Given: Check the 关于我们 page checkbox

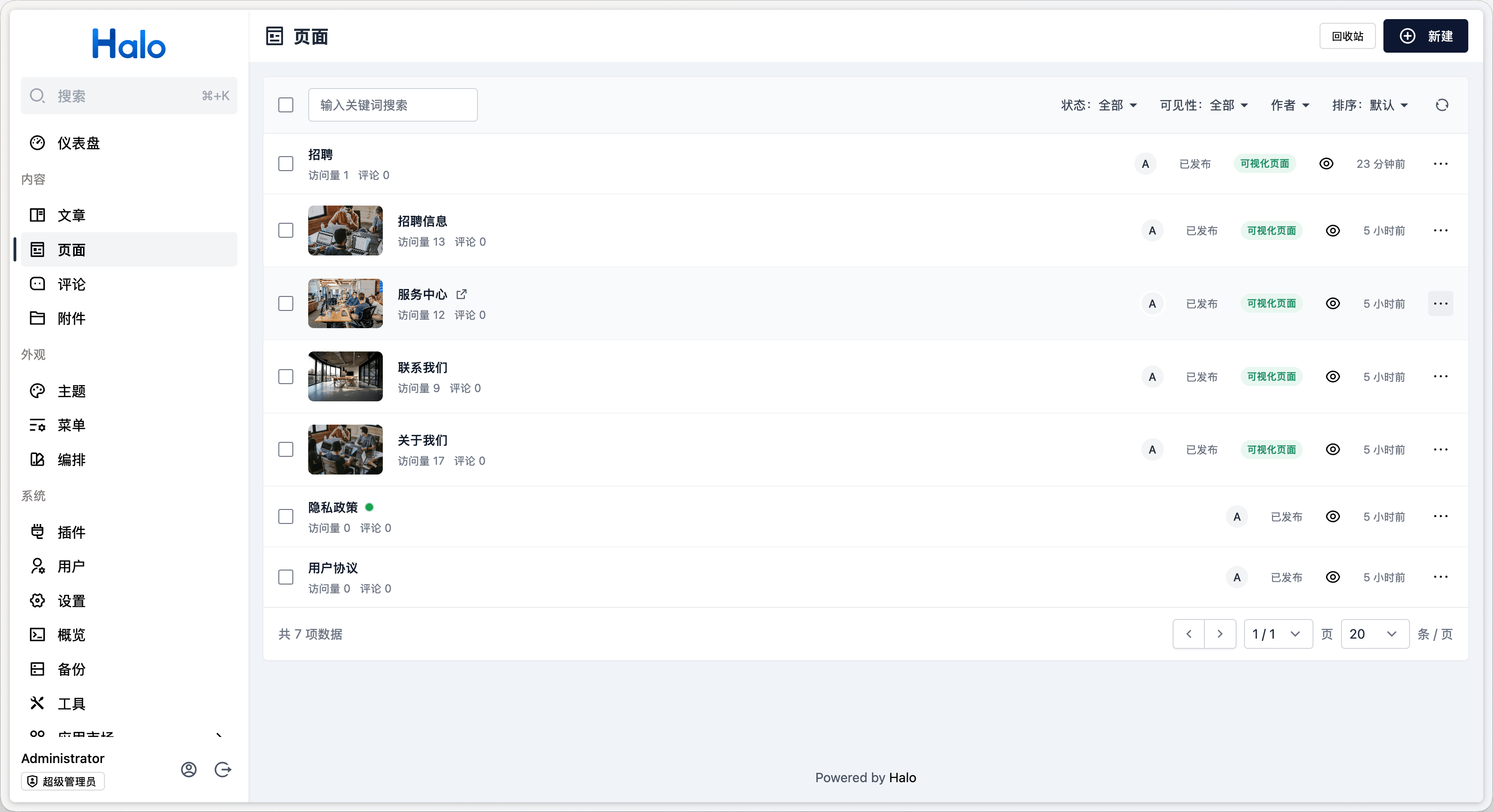Looking at the screenshot, I should [286, 450].
